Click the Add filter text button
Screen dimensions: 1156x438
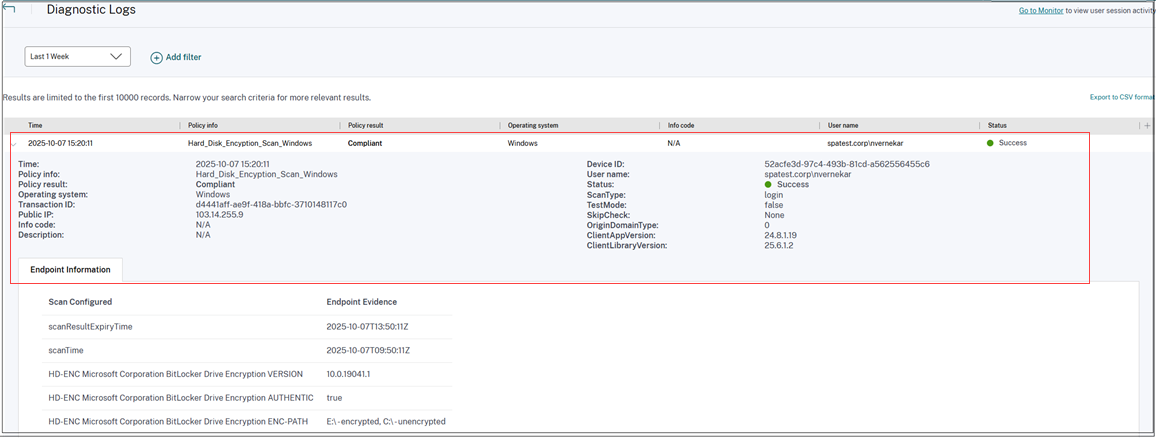(x=183, y=58)
